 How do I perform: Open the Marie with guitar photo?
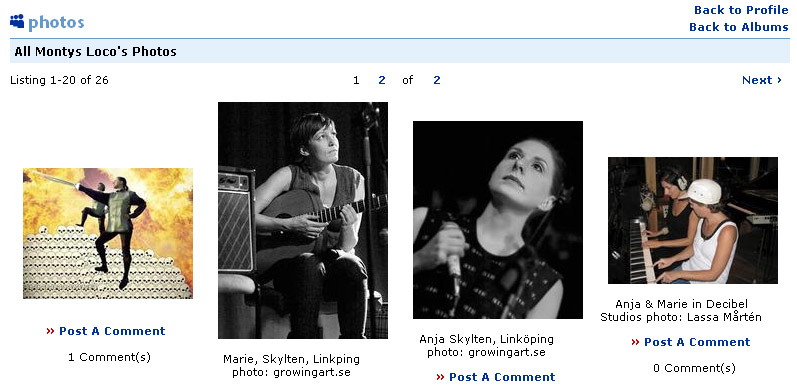point(303,220)
